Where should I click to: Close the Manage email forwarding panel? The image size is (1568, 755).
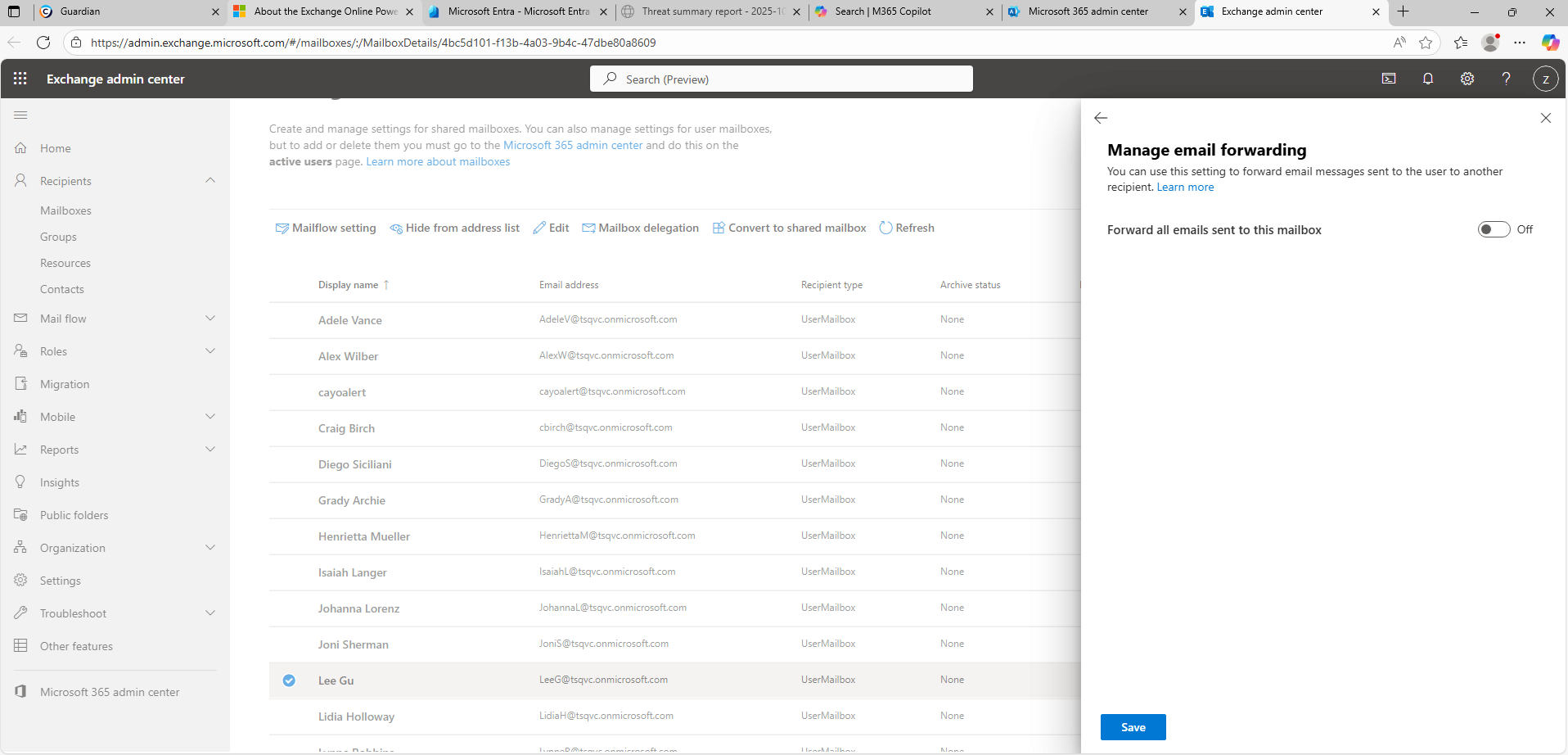click(1545, 118)
